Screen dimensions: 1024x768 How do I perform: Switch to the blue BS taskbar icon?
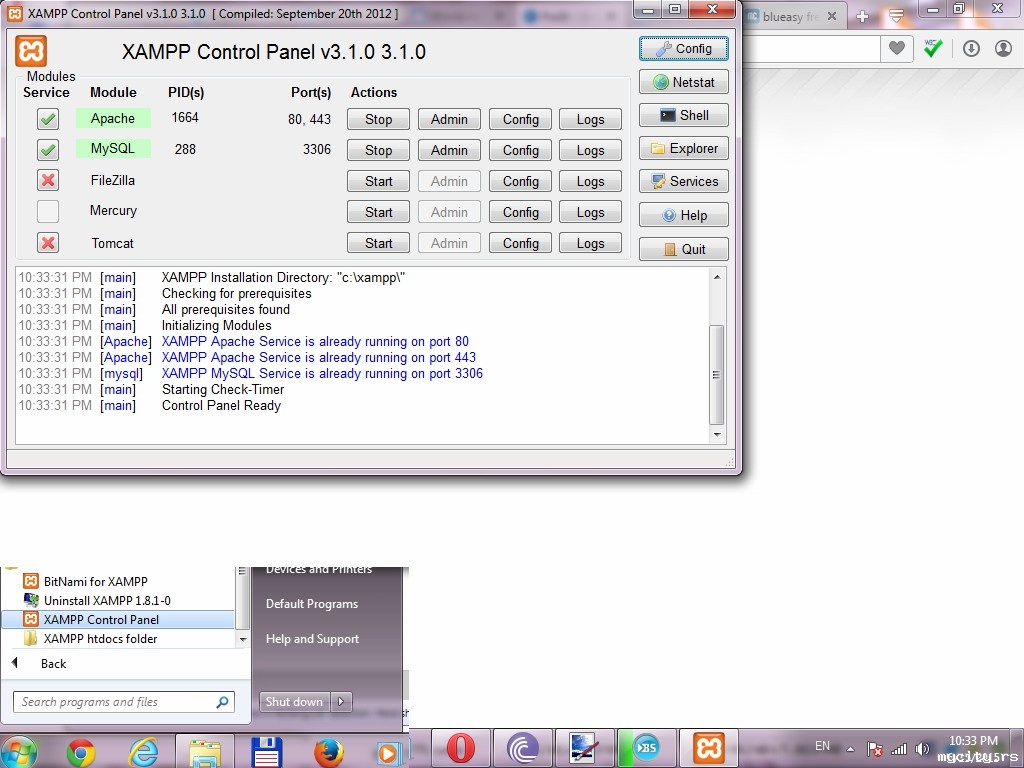[x=647, y=749]
